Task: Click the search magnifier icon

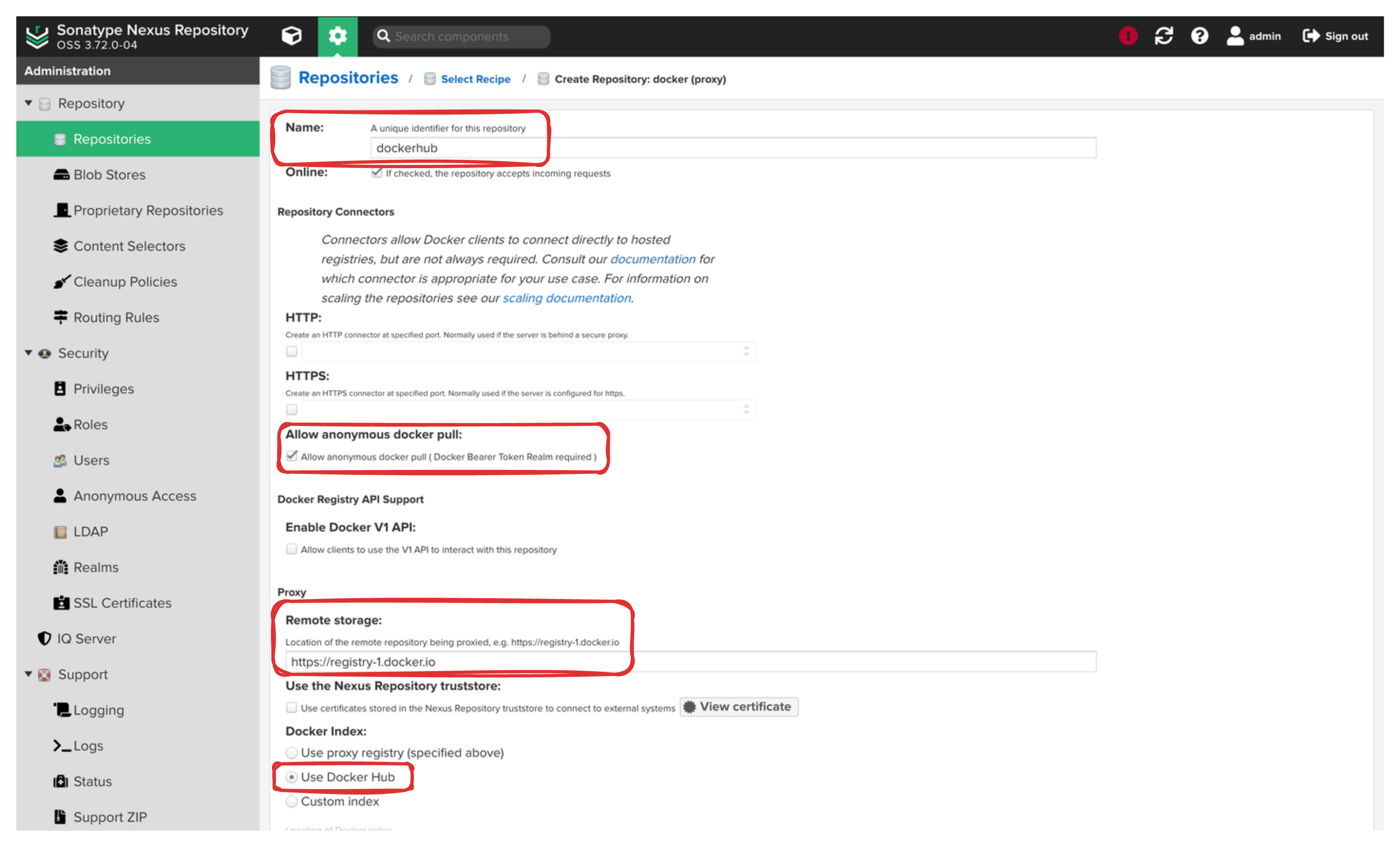Action: [383, 36]
